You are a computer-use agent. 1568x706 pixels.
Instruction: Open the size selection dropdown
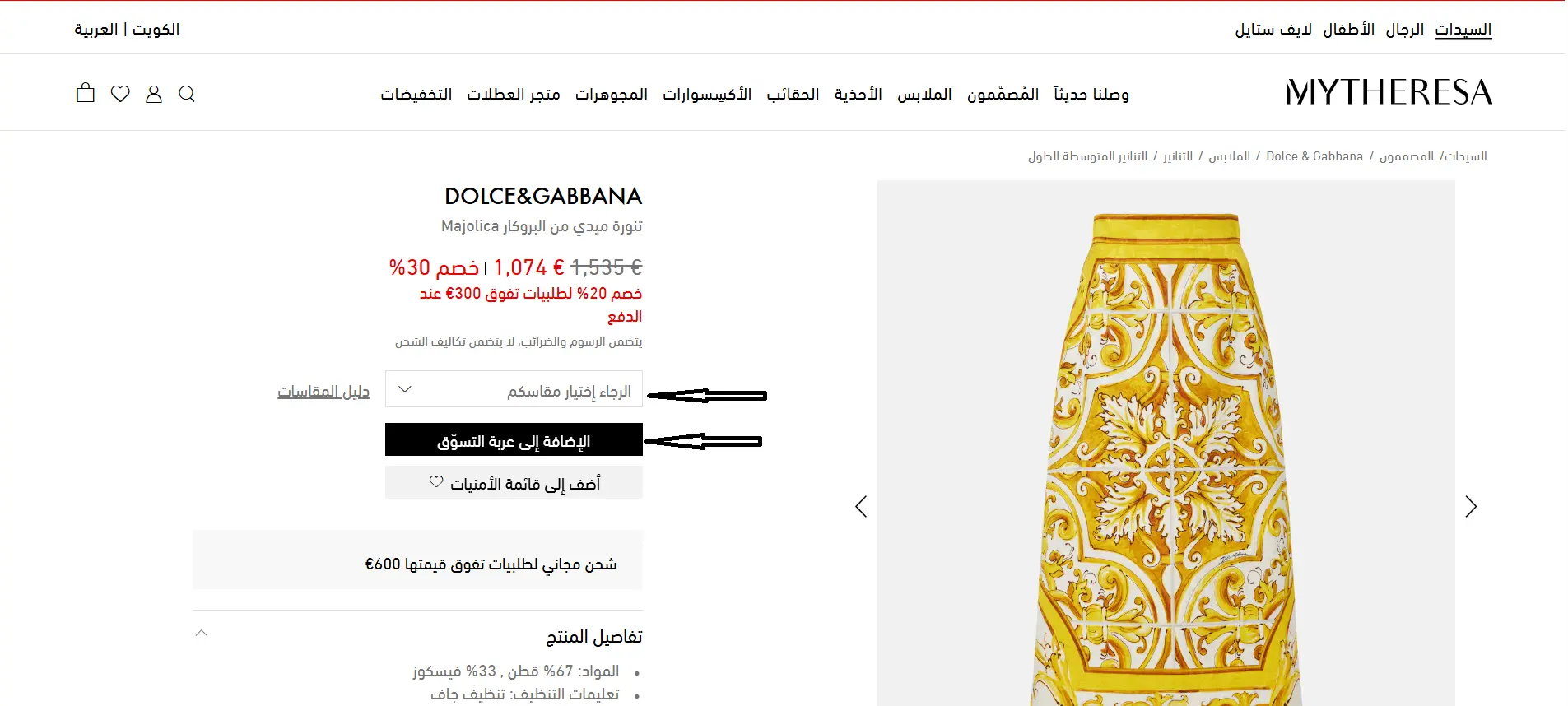tap(514, 389)
